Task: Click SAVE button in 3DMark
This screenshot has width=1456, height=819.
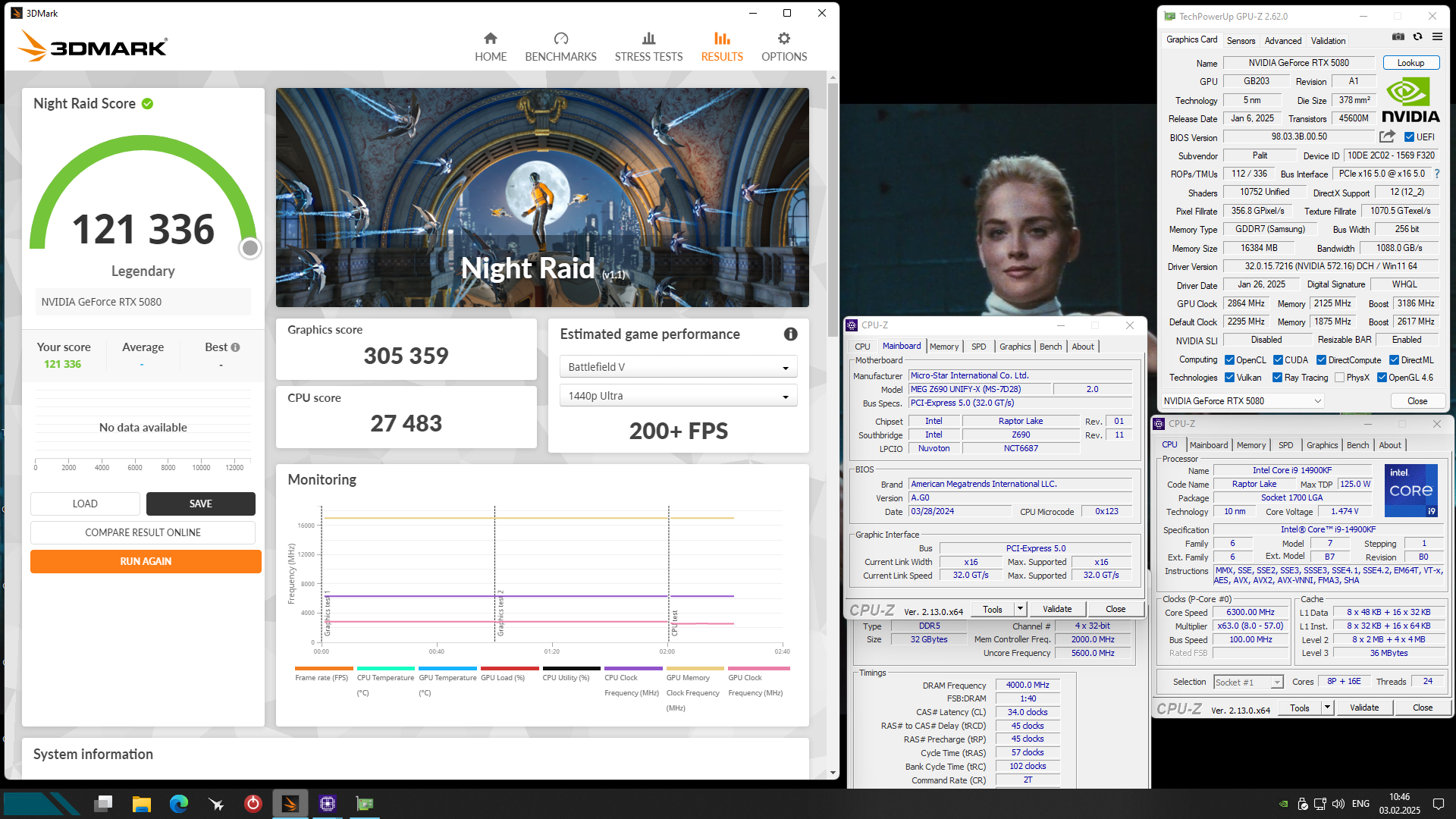Action: pyautogui.click(x=201, y=504)
